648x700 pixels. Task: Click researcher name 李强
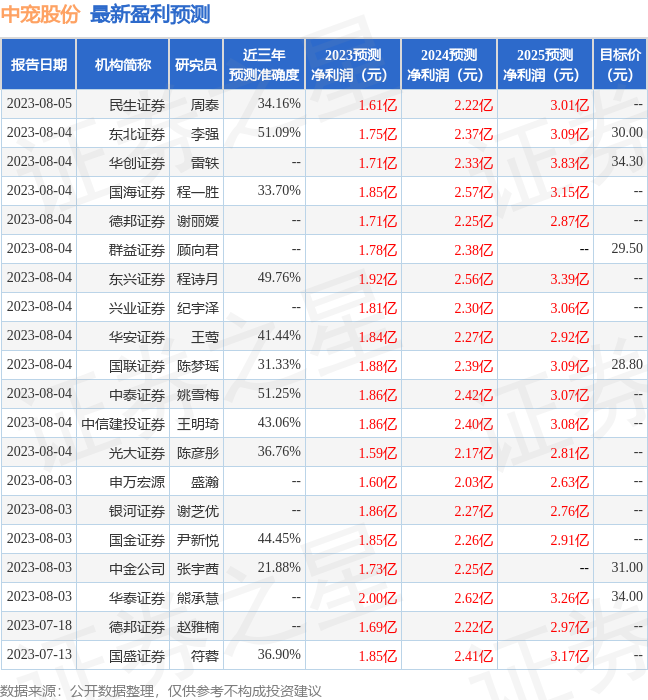pos(205,134)
